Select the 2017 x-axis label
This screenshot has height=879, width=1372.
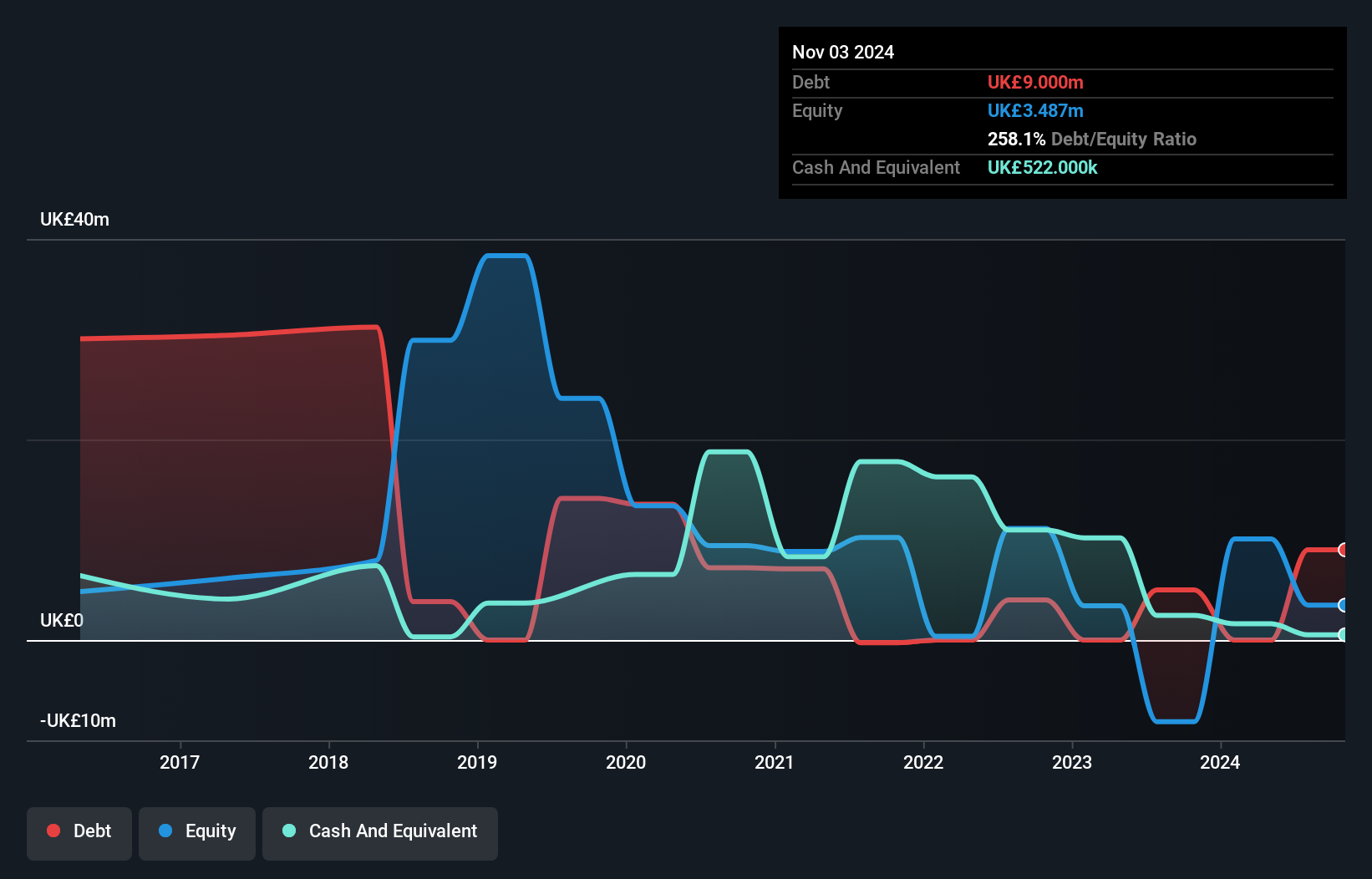pyautogui.click(x=180, y=762)
